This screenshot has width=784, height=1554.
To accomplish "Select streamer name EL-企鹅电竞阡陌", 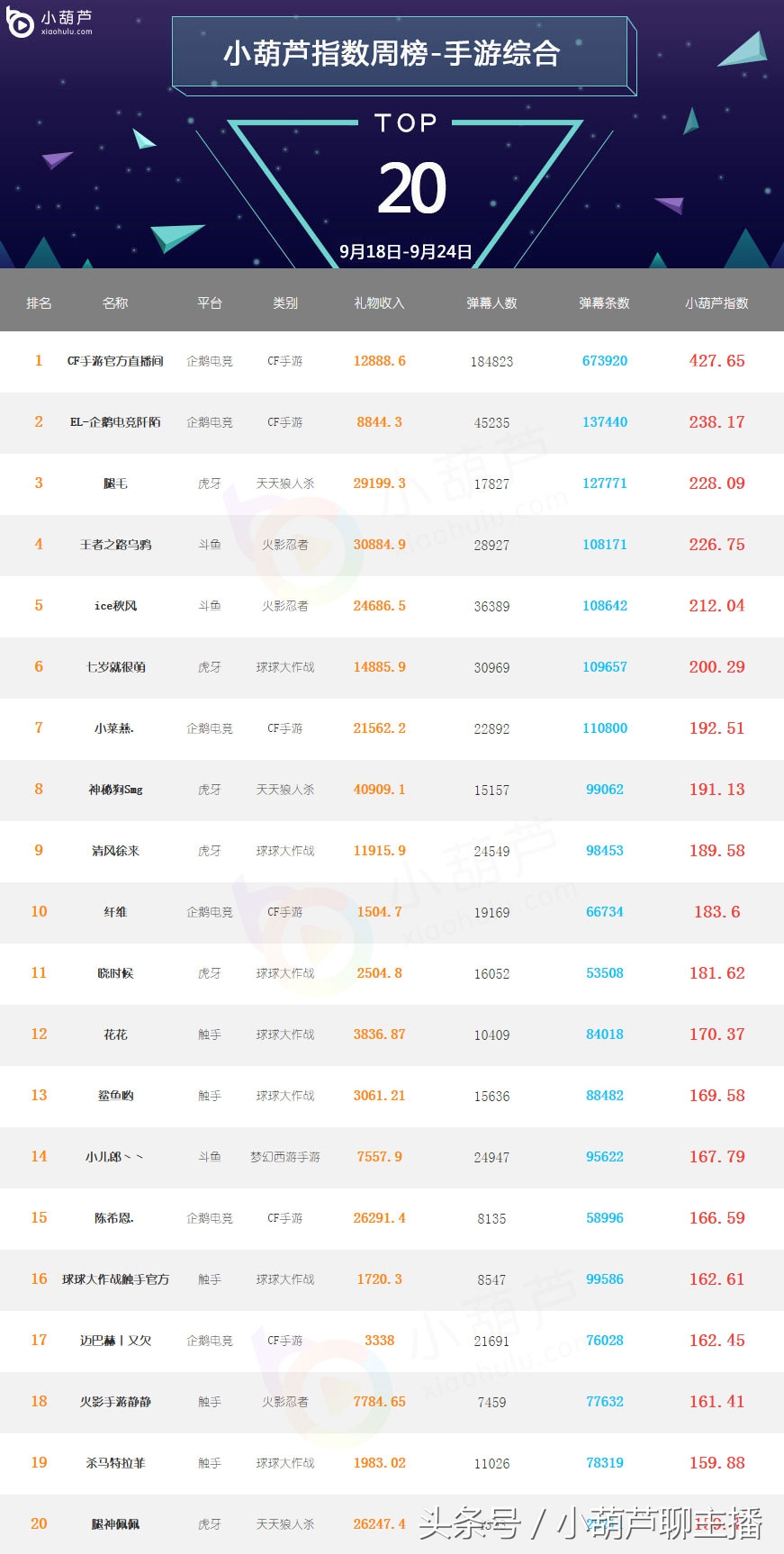I will tap(115, 422).
